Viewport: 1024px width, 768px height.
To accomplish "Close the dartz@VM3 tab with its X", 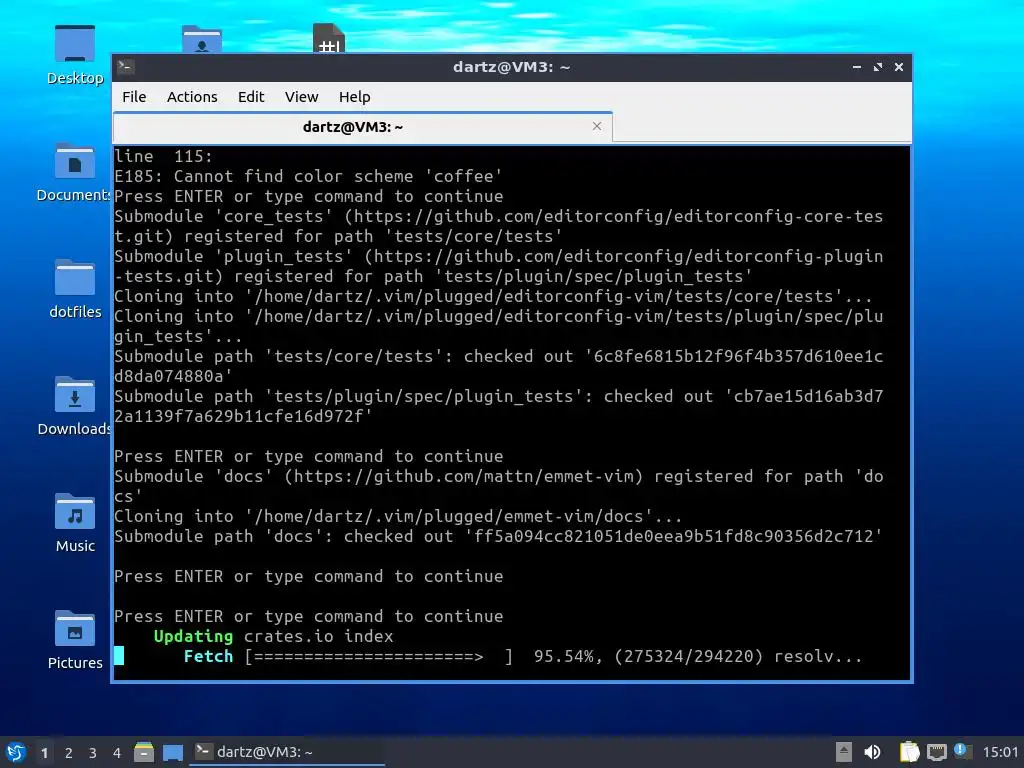I will 596,126.
